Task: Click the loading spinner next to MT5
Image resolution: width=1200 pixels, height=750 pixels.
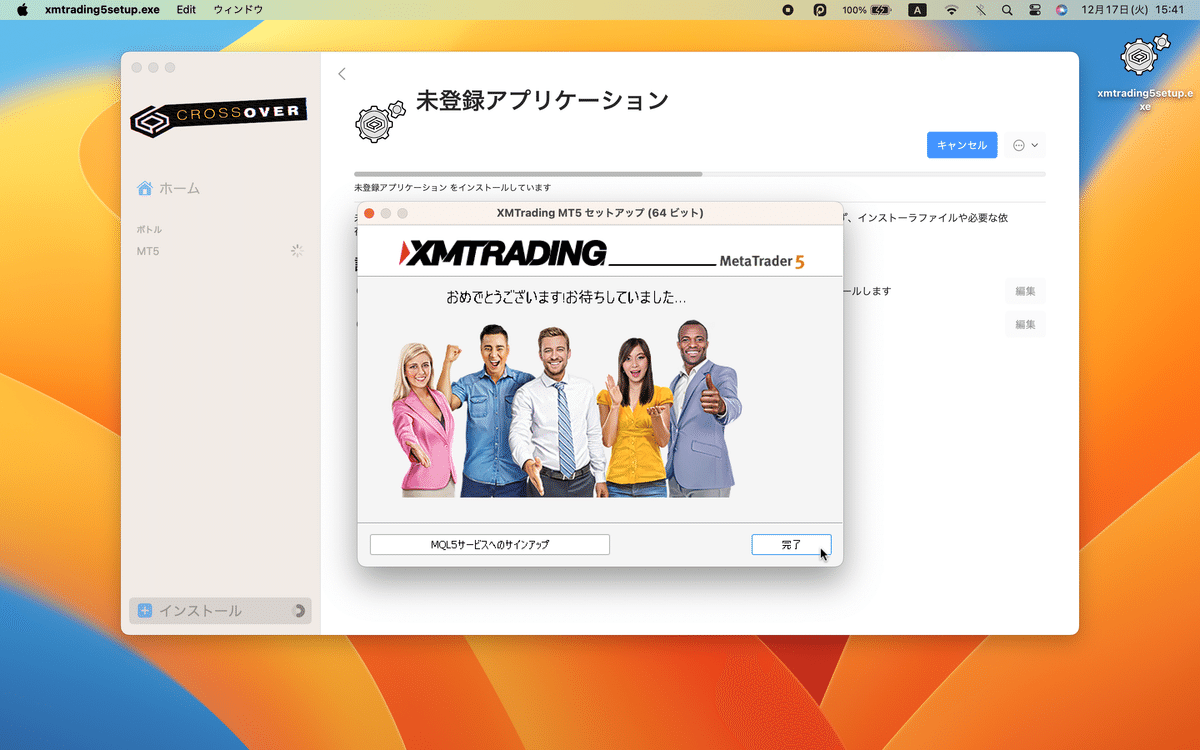Action: coord(296,251)
